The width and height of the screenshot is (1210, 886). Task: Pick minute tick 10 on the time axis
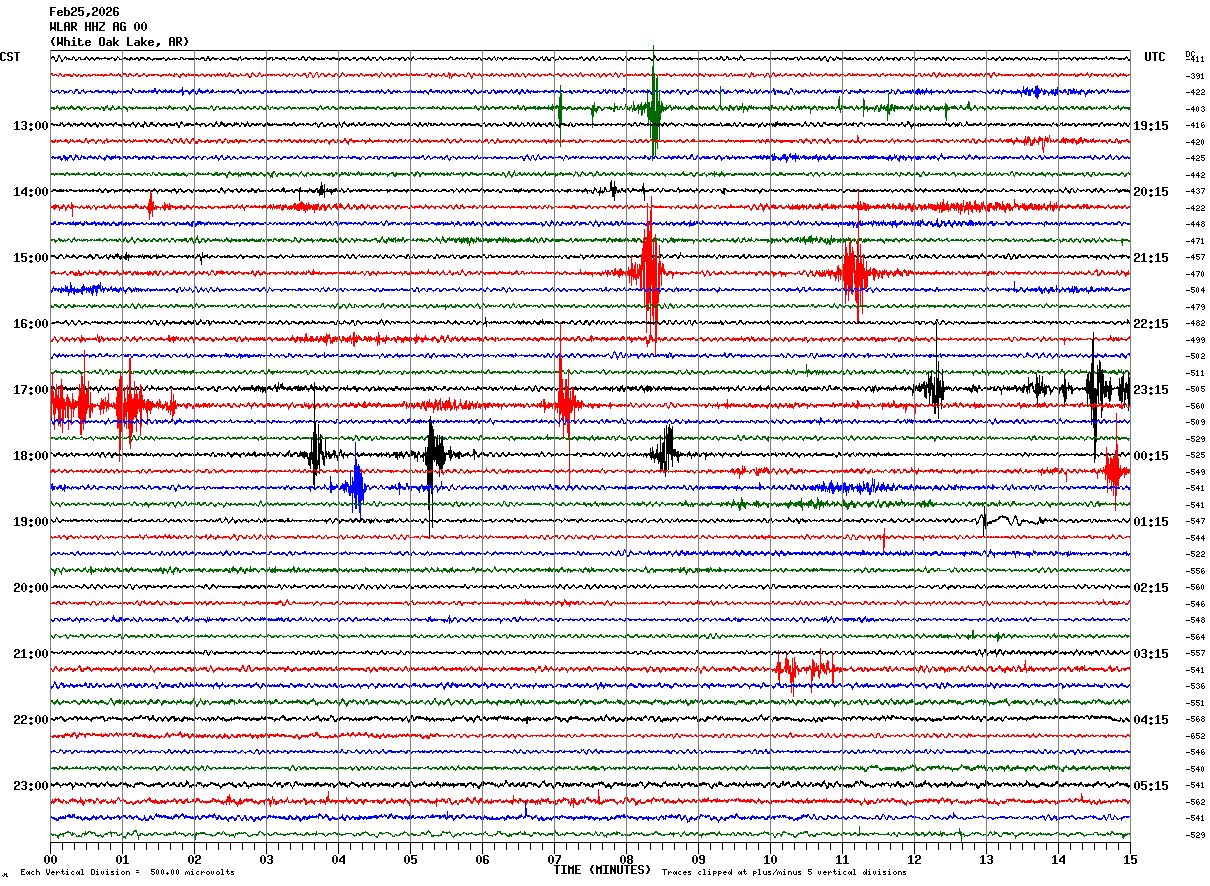pyautogui.click(x=771, y=858)
